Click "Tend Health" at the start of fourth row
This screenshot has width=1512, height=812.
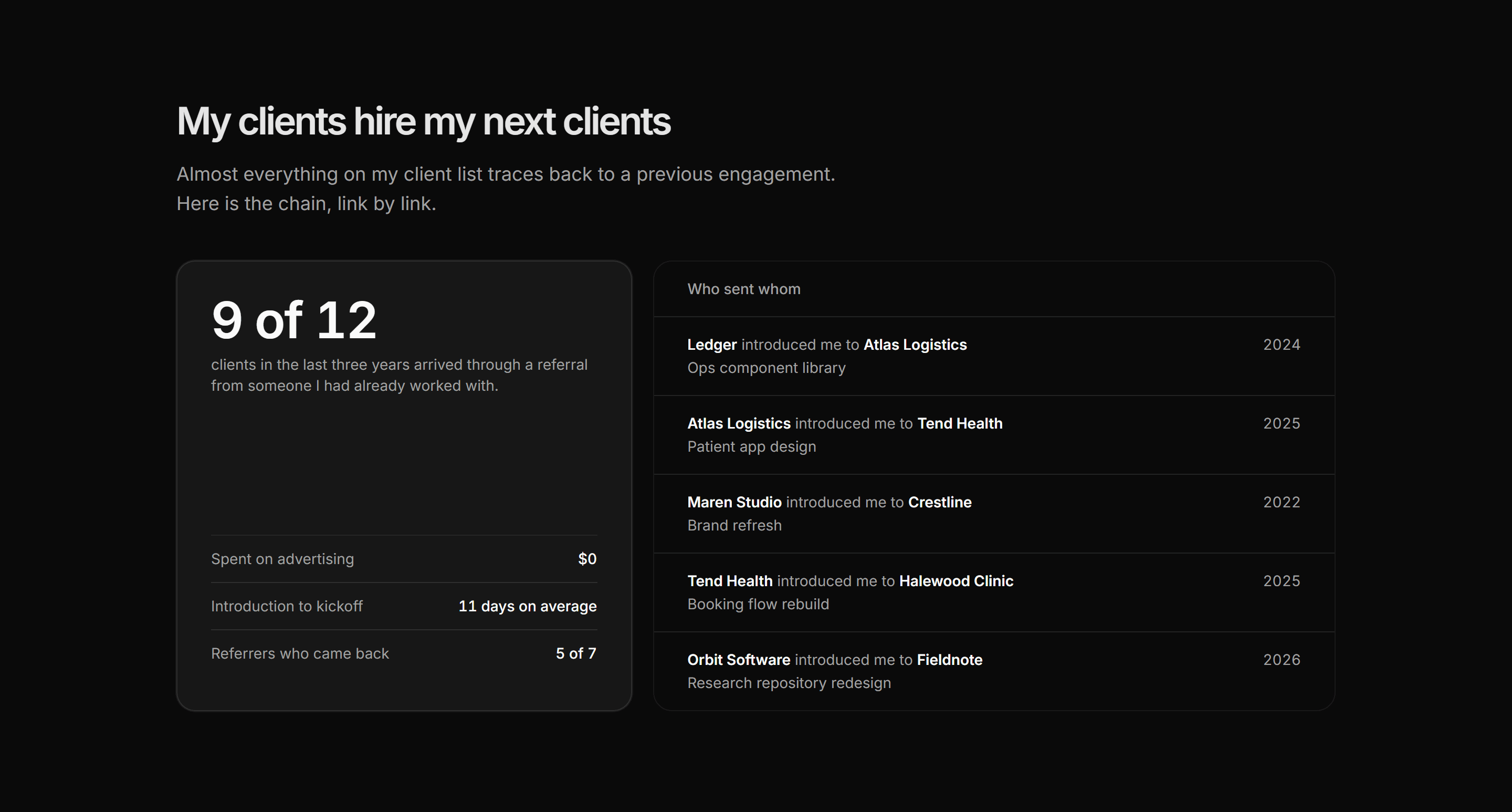point(730,581)
